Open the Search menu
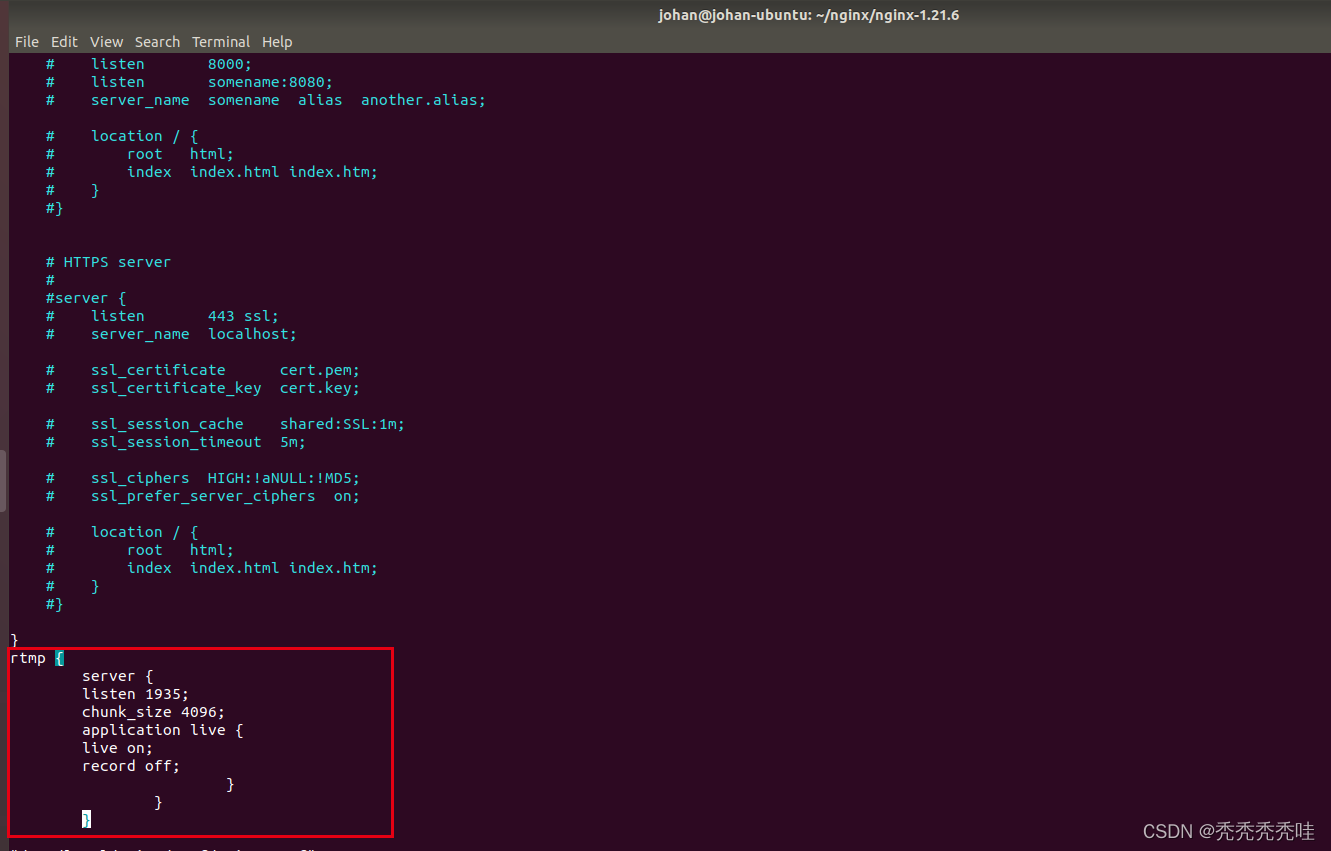The image size is (1331, 851). point(157,42)
